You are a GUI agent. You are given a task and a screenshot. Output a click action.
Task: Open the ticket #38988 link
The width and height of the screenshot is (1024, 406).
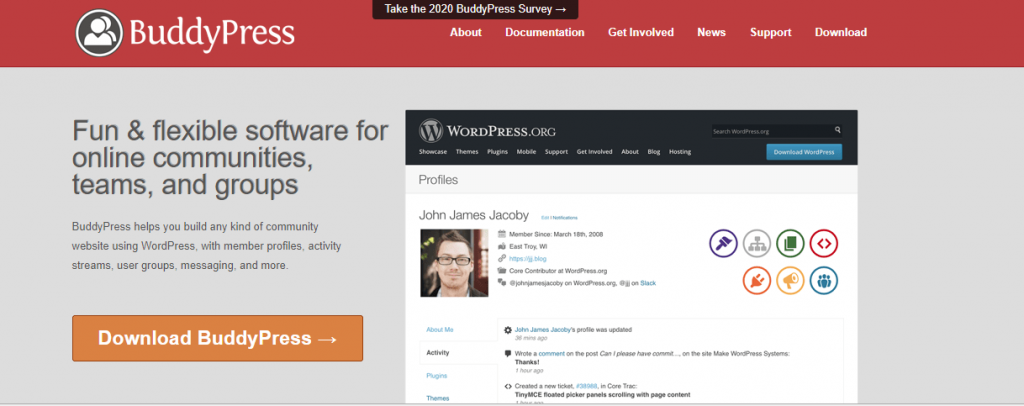(x=588, y=386)
